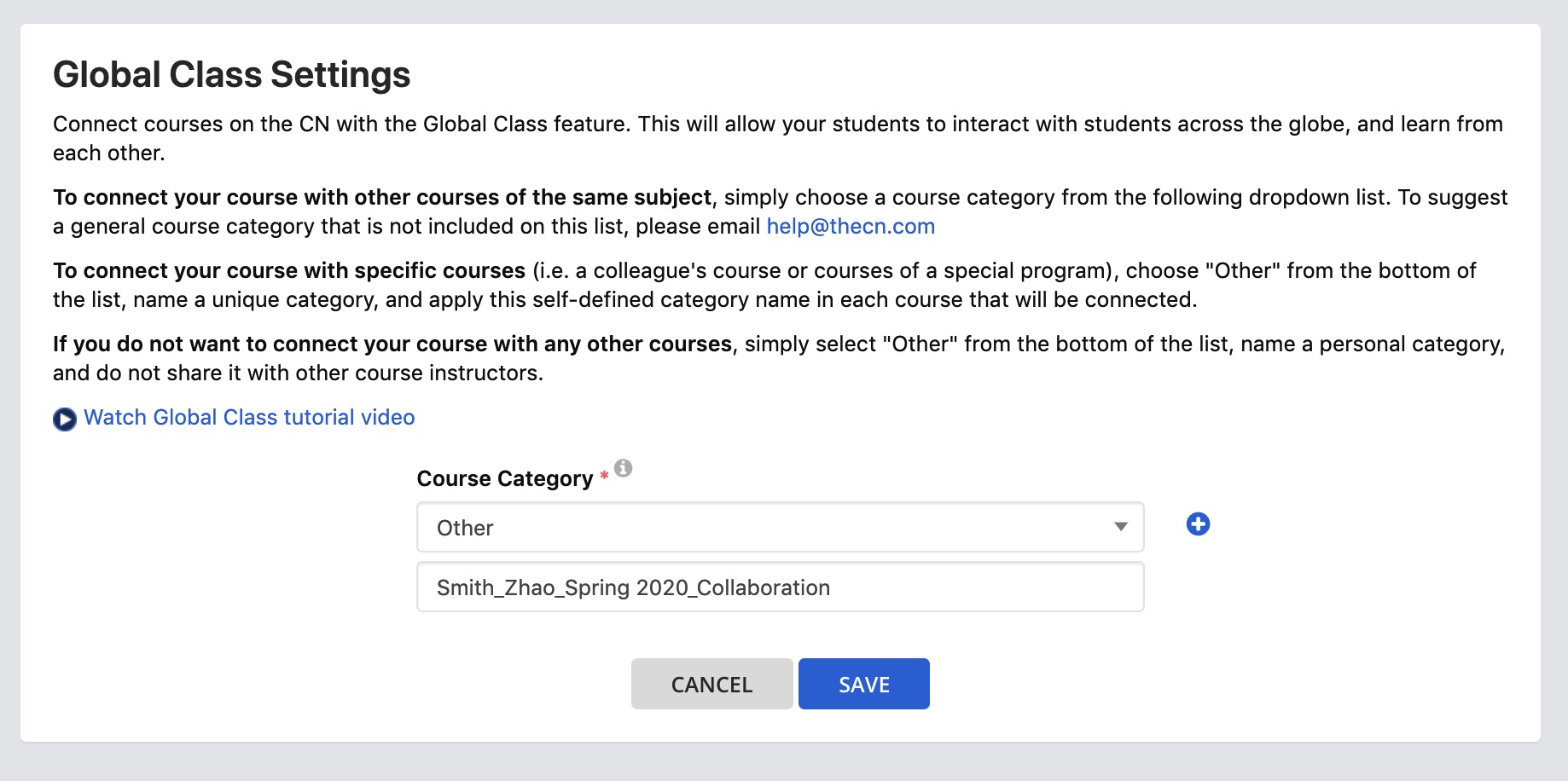This screenshot has width=1568, height=781.
Task: Click the red required asterisk after Course Category
Action: point(604,475)
